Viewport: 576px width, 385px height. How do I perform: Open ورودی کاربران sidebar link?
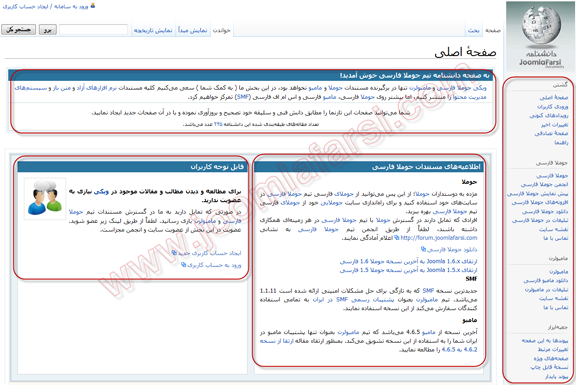coord(553,107)
